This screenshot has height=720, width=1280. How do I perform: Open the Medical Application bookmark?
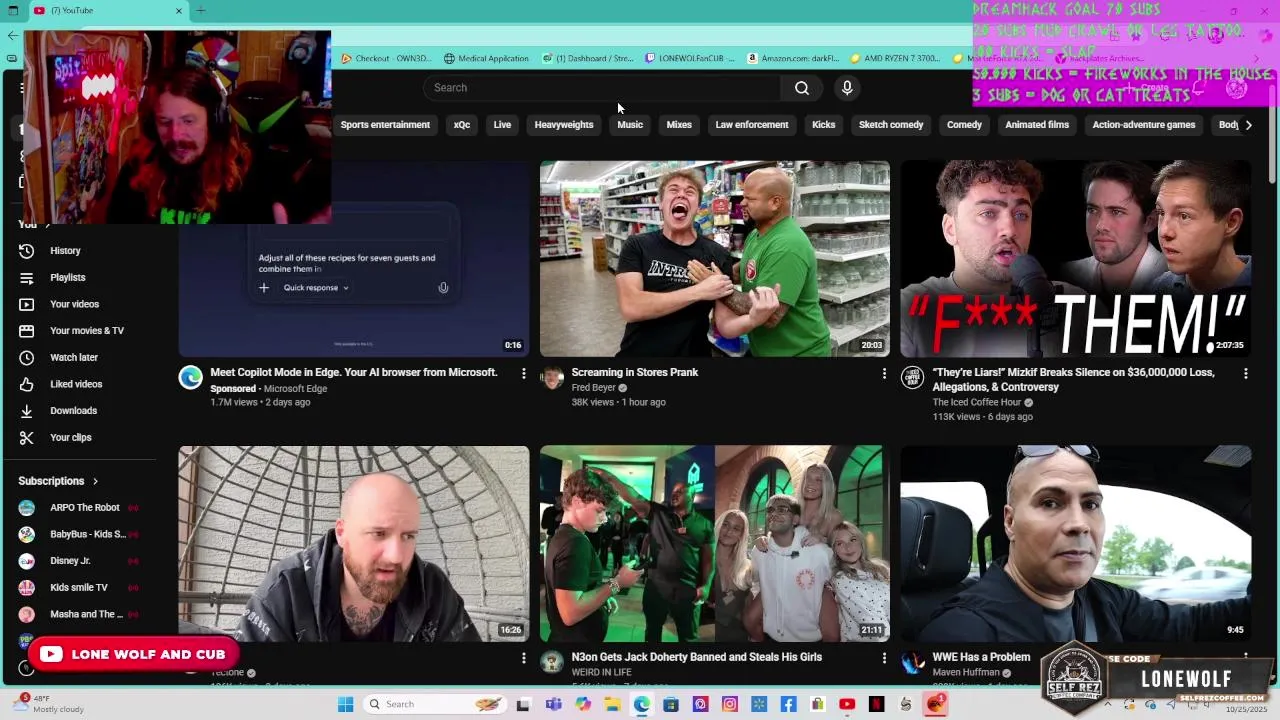coord(486,58)
